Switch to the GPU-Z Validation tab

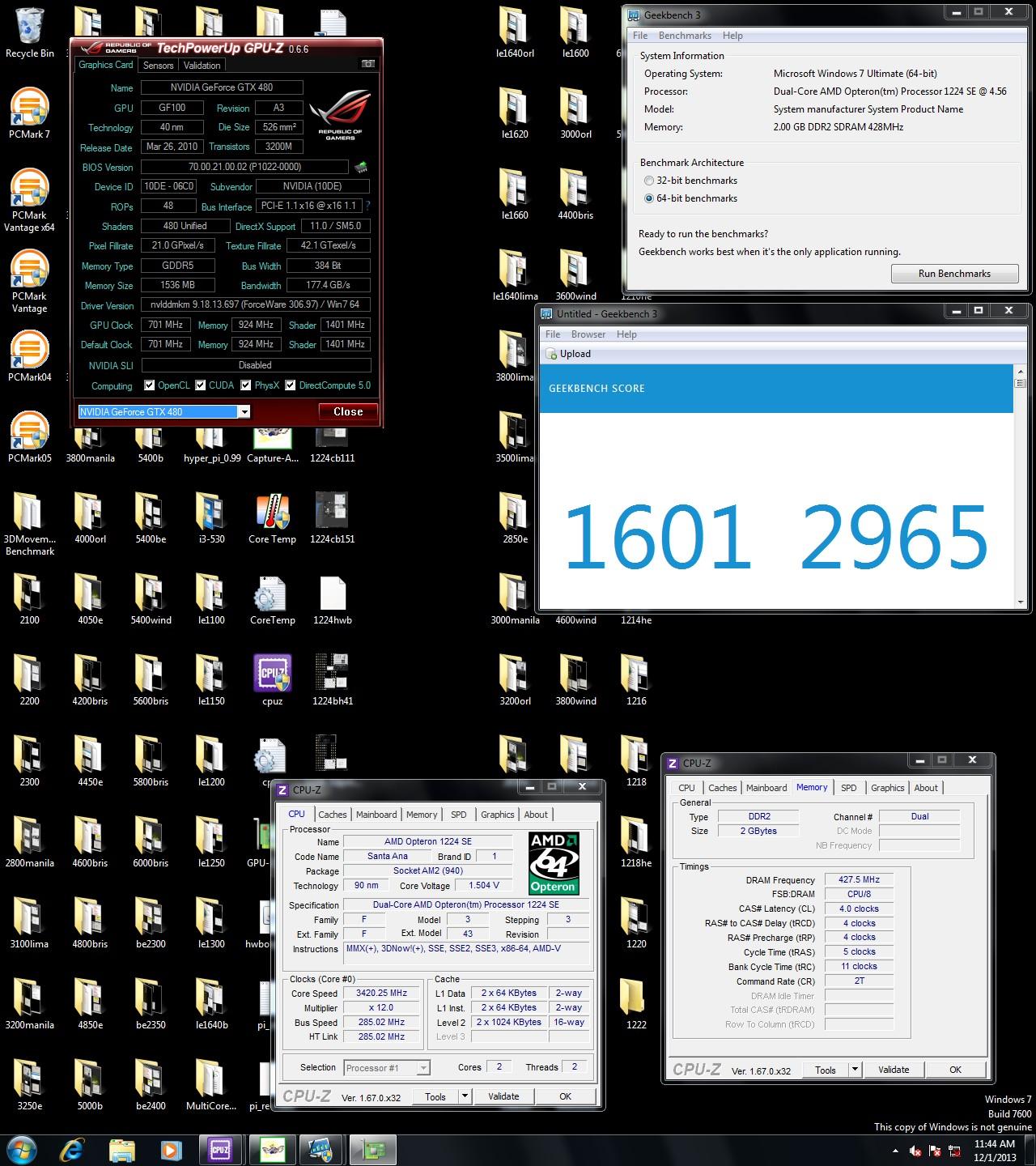[x=202, y=66]
